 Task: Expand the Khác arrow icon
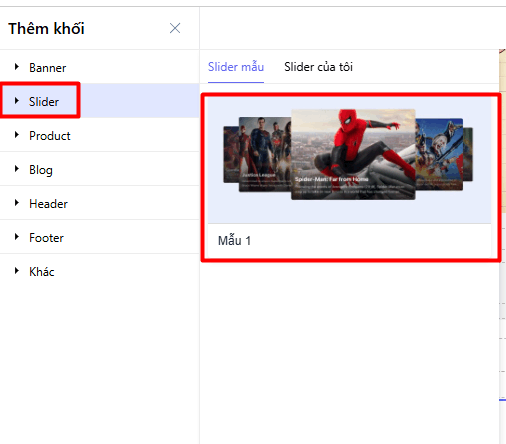click(17, 271)
